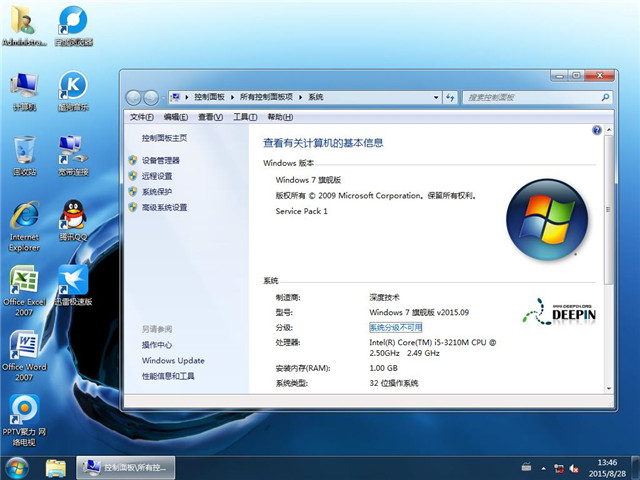640x480 pixels.
Task: Click the search magnifier icon
Action: click(x=605, y=97)
